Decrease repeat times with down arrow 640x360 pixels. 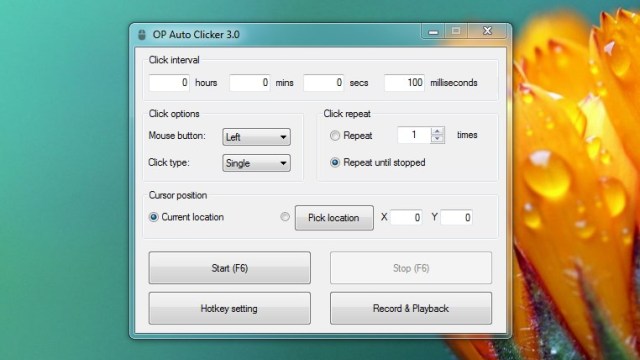click(437, 139)
